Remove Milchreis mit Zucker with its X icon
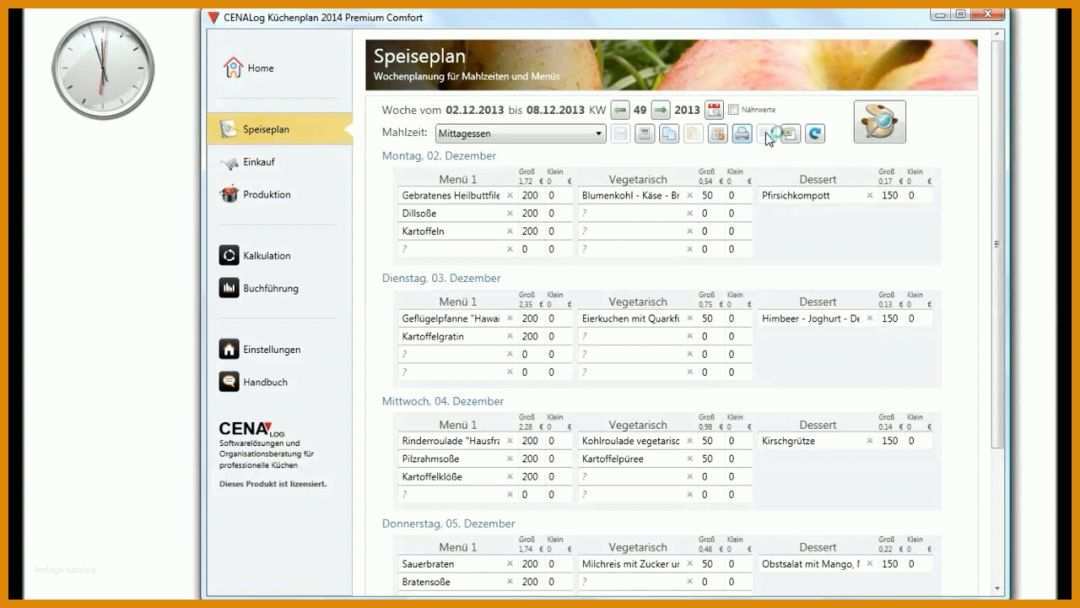Image resolution: width=1080 pixels, height=608 pixels. point(689,563)
